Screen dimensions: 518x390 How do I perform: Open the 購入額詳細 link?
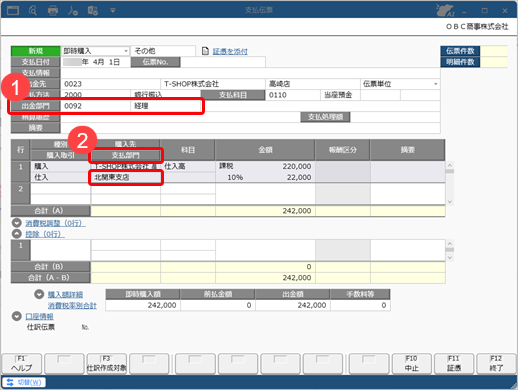pyautogui.click(x=65, y=295)
